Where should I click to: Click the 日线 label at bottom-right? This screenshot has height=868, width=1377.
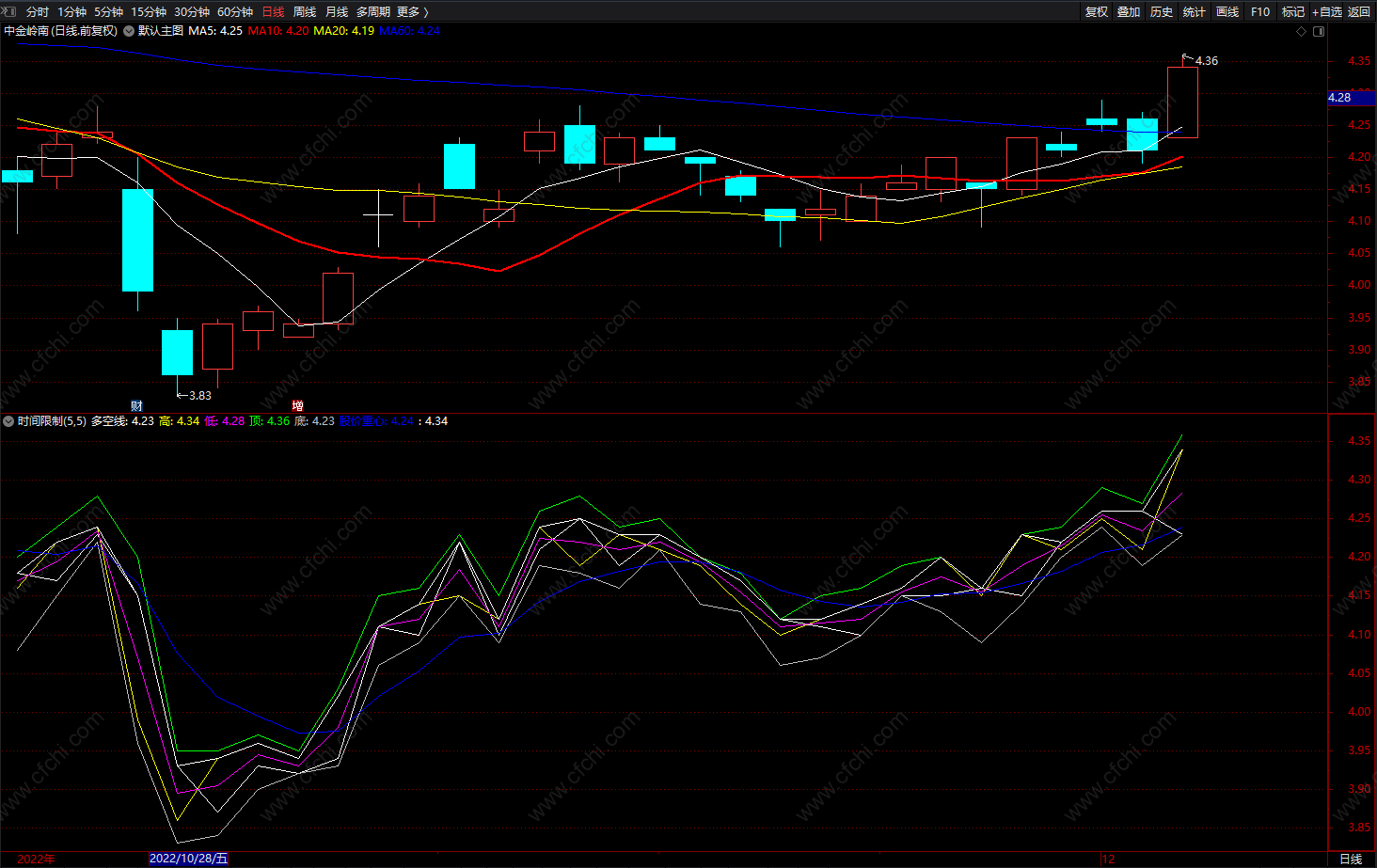1351,859
